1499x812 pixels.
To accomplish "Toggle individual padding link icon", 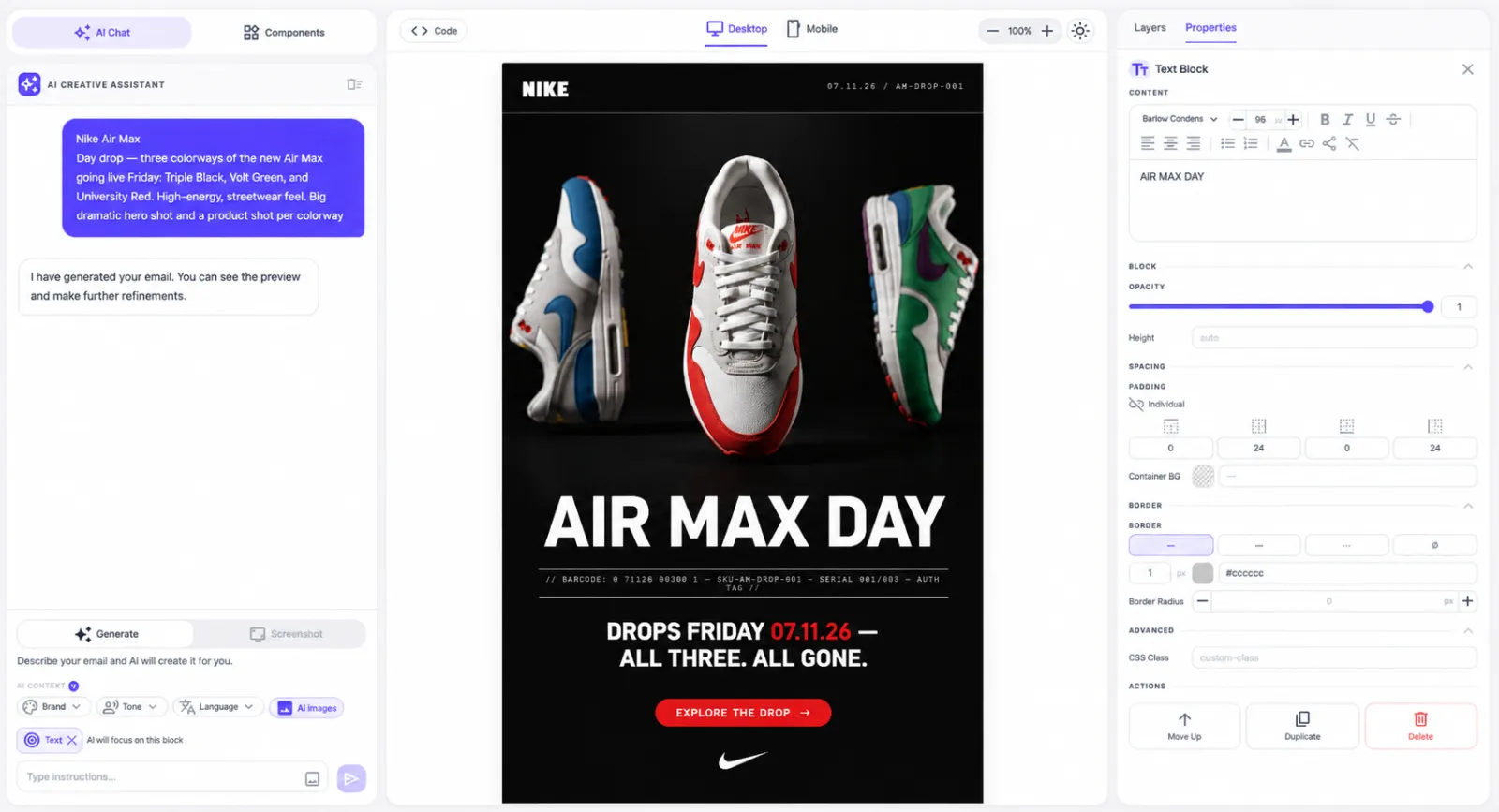I will pos(1136,405).
